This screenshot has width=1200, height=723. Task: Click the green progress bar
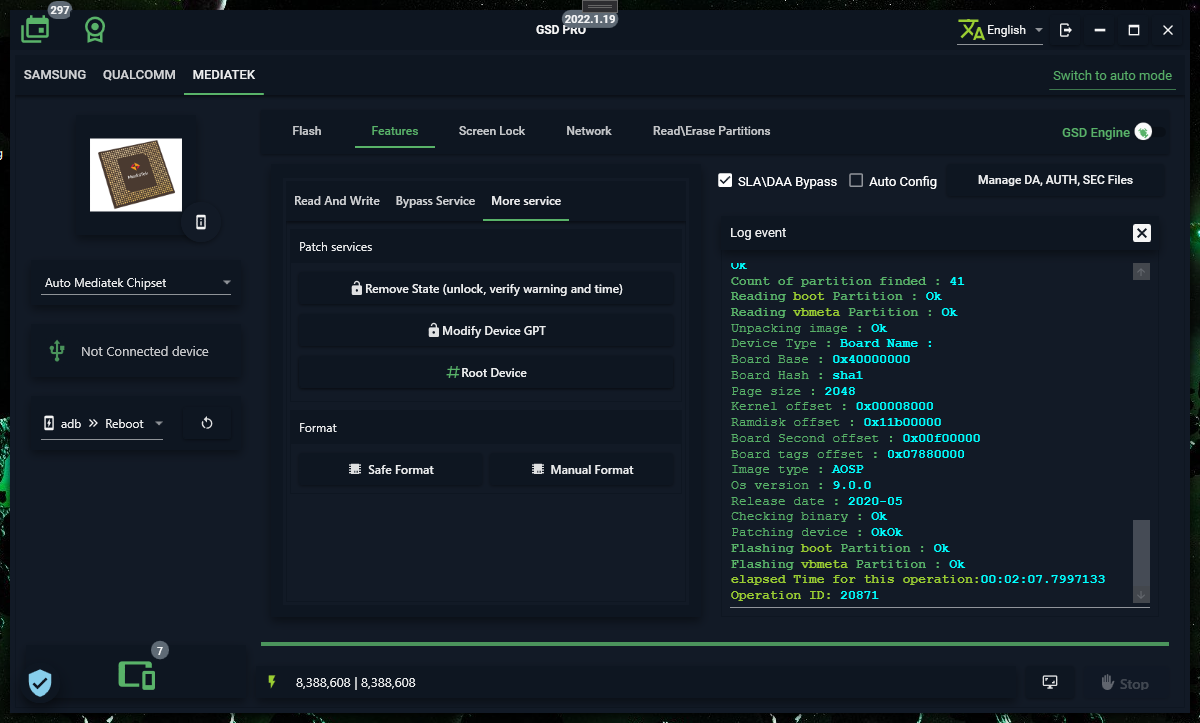(714, 644)
